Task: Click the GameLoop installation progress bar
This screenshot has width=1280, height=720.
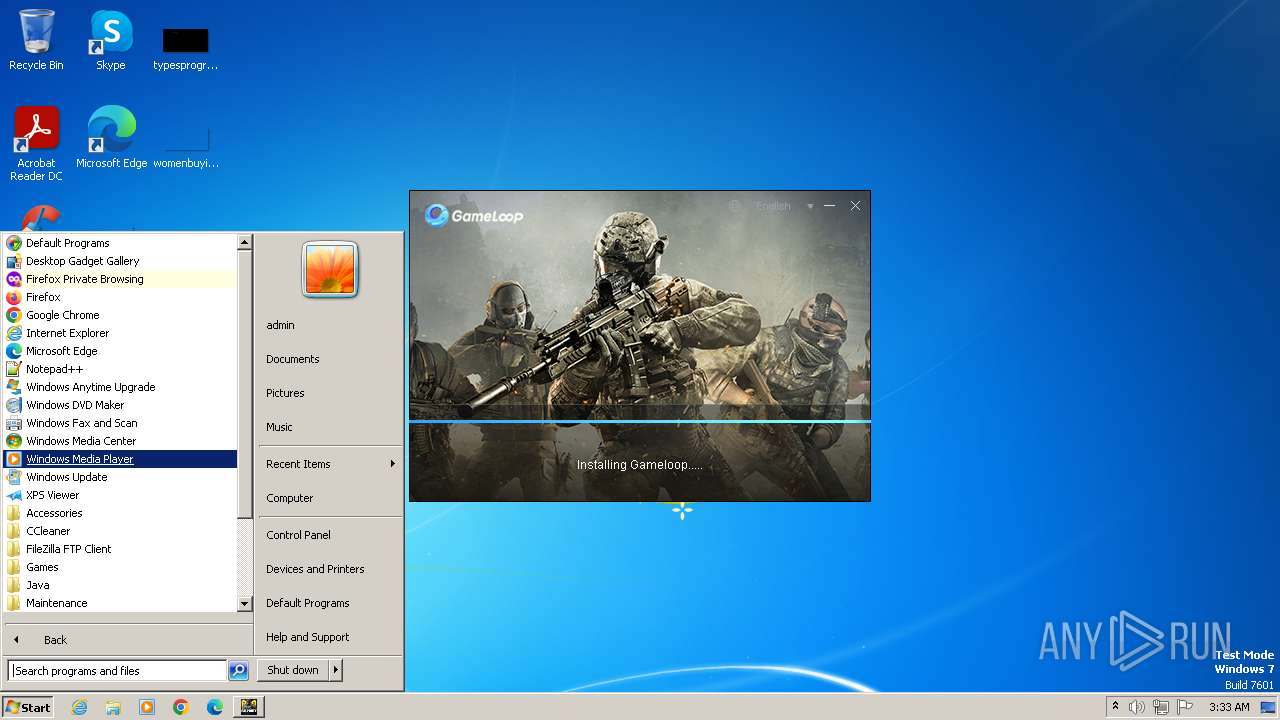Action: (x=640, y=422)
